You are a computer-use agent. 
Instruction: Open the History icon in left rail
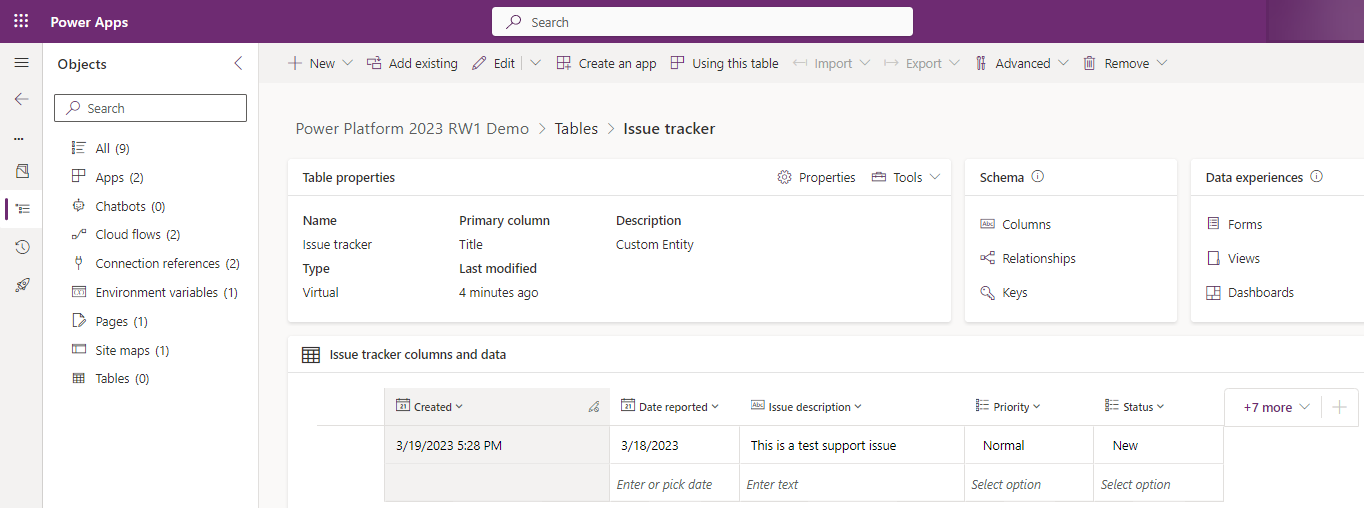22,247
